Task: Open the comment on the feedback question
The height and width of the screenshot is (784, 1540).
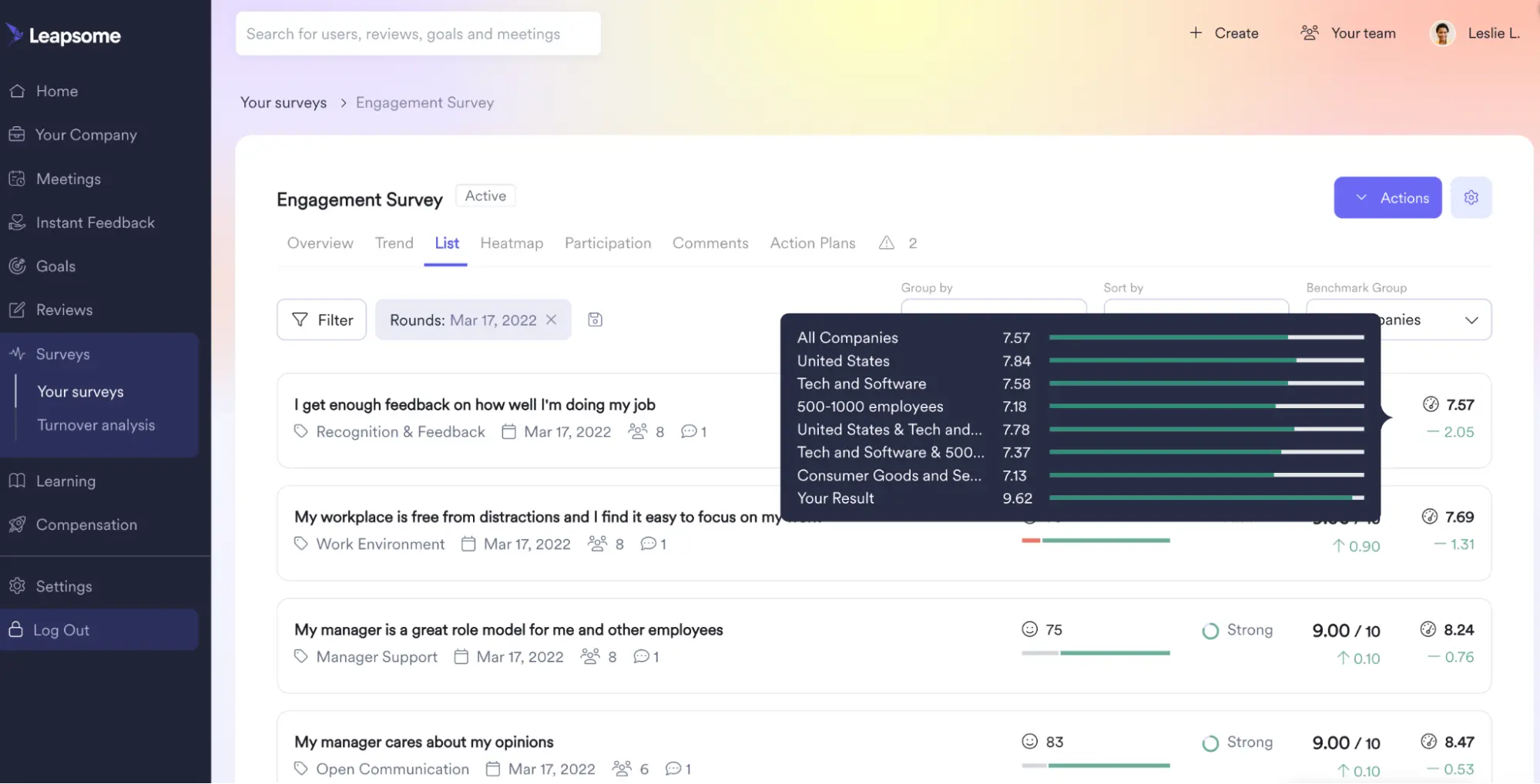Action: click(x=692, y=431)
